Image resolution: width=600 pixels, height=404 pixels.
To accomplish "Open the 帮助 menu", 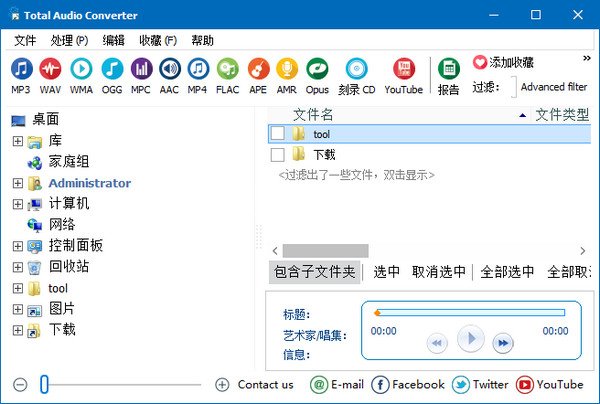I will point(202,40).
